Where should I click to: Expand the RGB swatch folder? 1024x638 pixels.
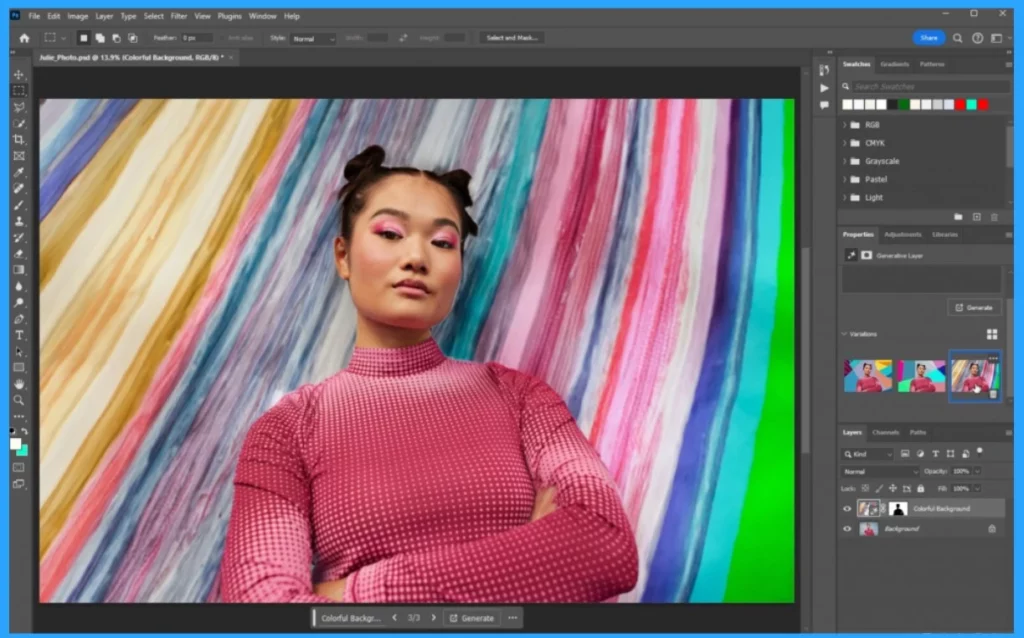(x=844, y=125)
